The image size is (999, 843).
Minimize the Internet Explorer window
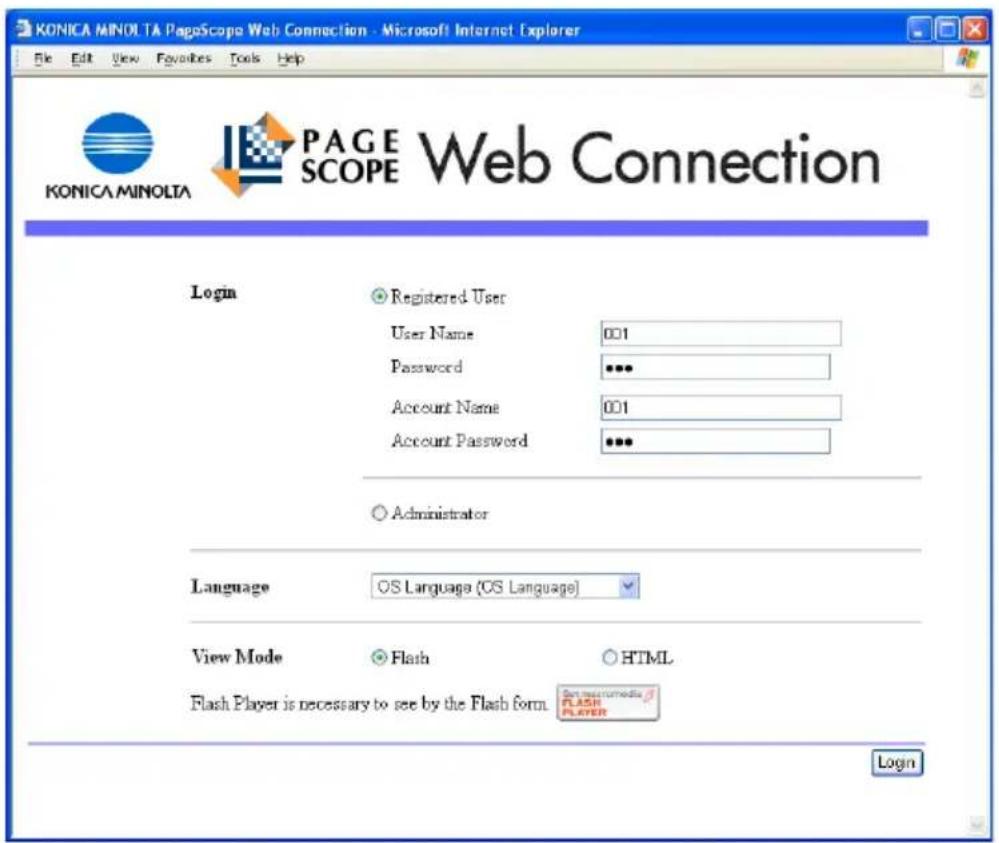pyautogui.click(x=918, y=29)
